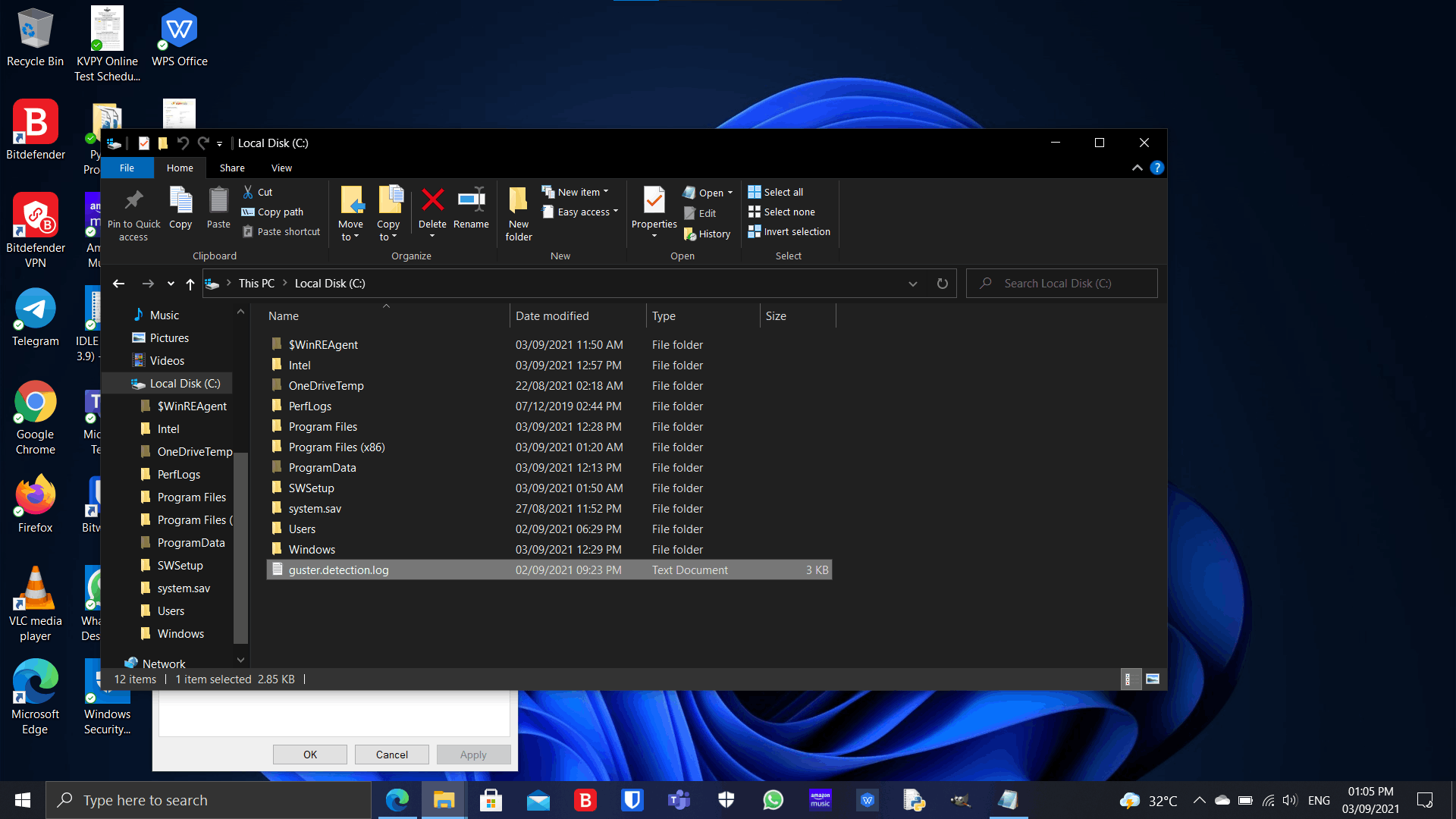Refresh the Local Disk (C:) view
The height and width of the screenshot is (819, 1456).
tap(943, 284)
